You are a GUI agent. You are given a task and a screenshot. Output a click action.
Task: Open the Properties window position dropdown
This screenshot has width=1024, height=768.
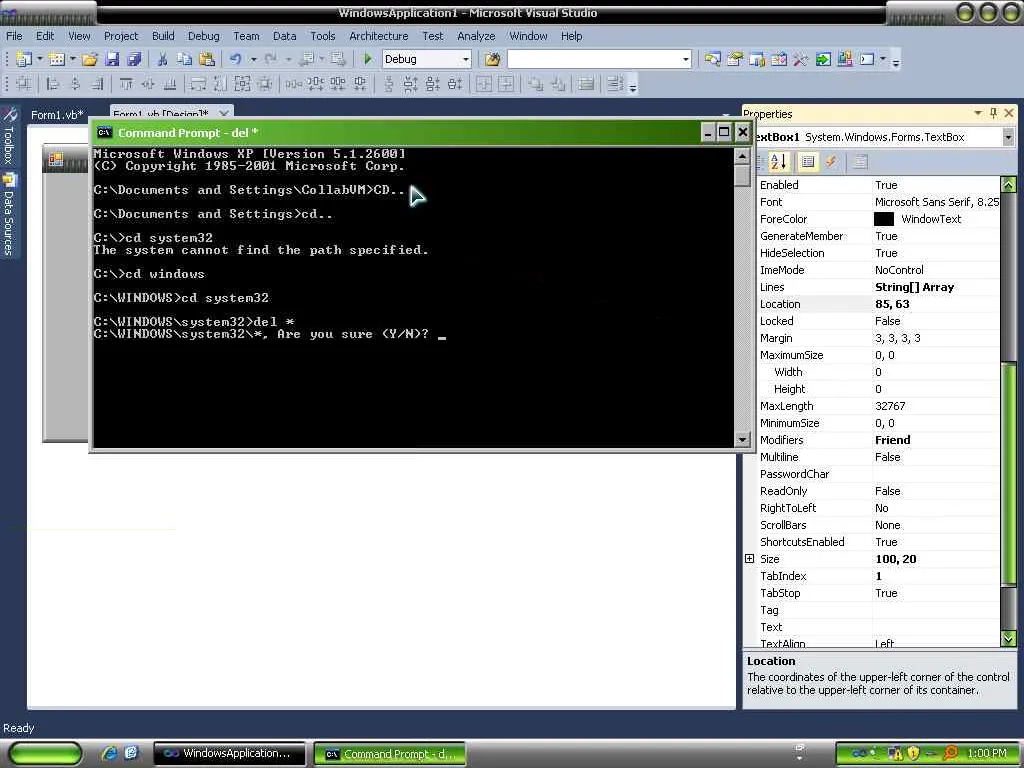[x=978, y=113]
